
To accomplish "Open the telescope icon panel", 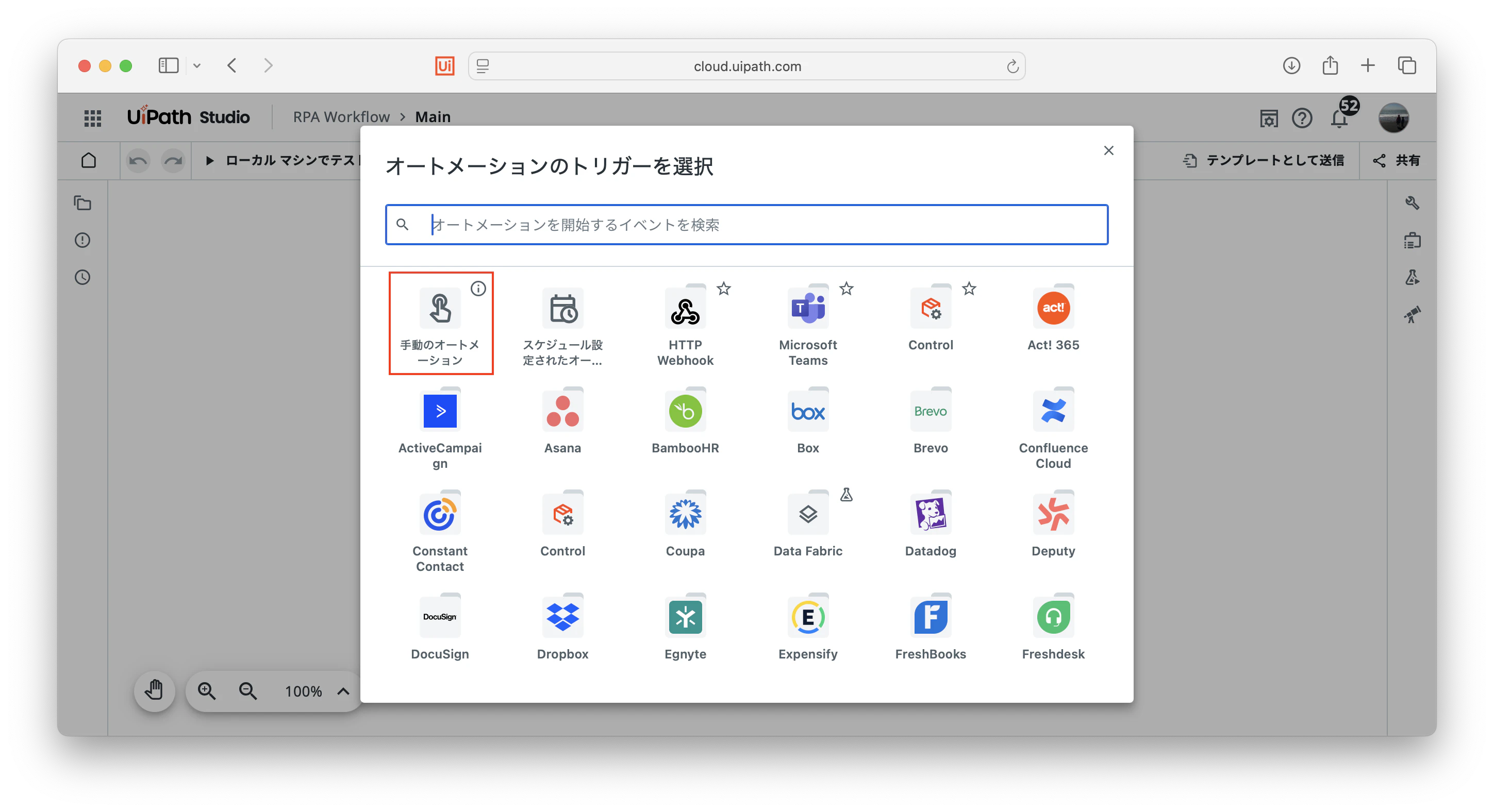I will (1412, 314).
